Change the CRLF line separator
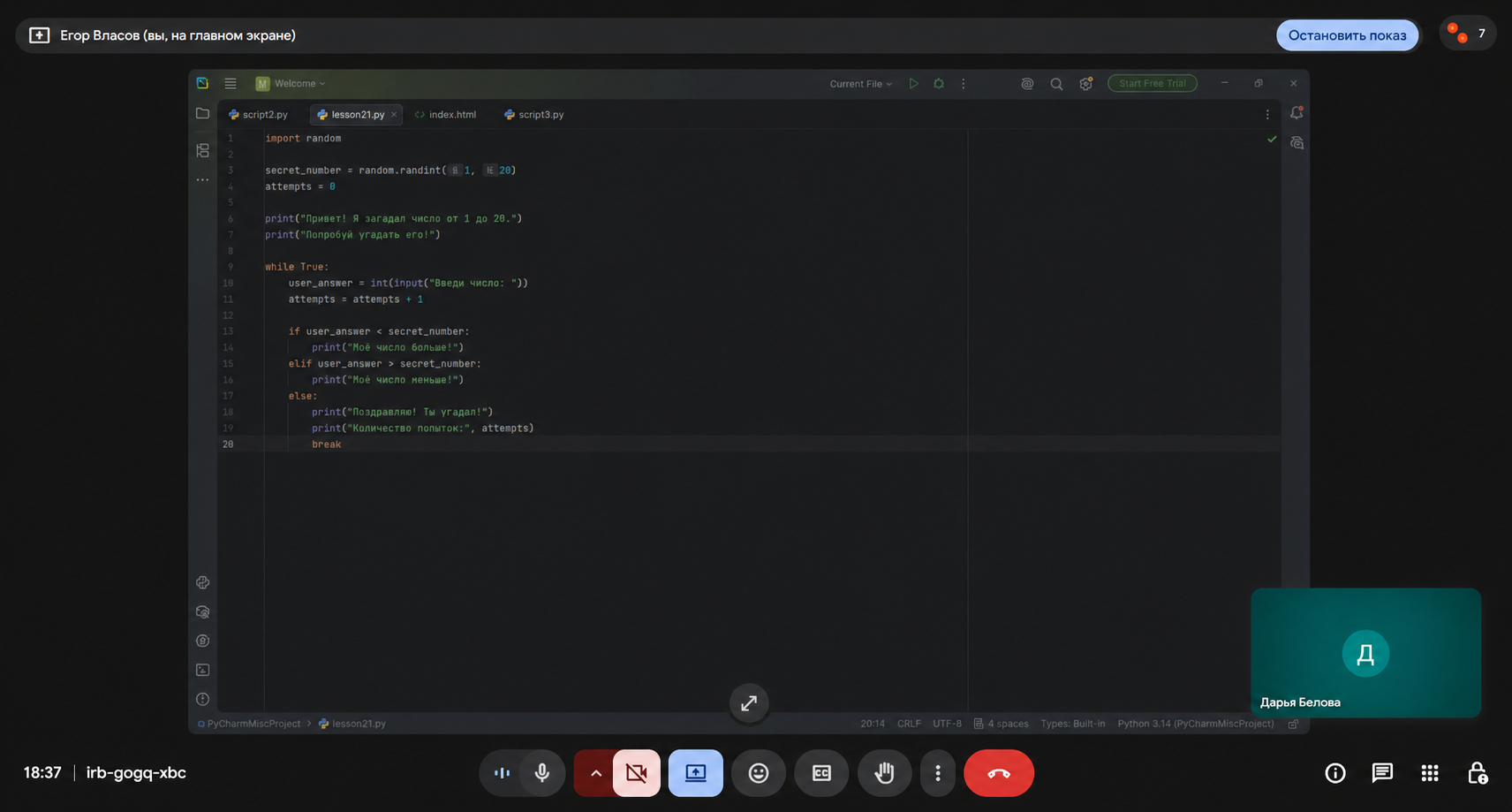This screenshot has width=1512, height=812. tap(909, 724)
